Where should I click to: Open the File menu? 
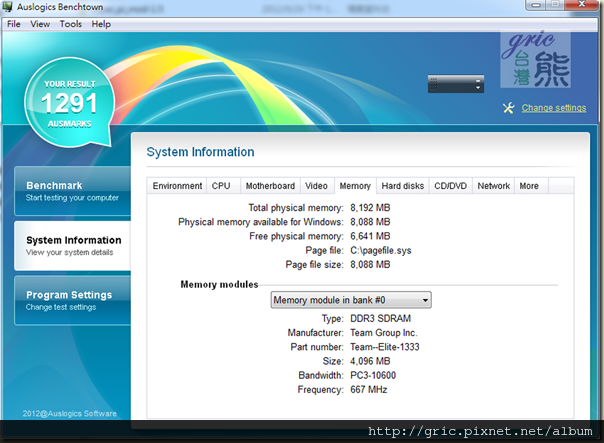13,24
